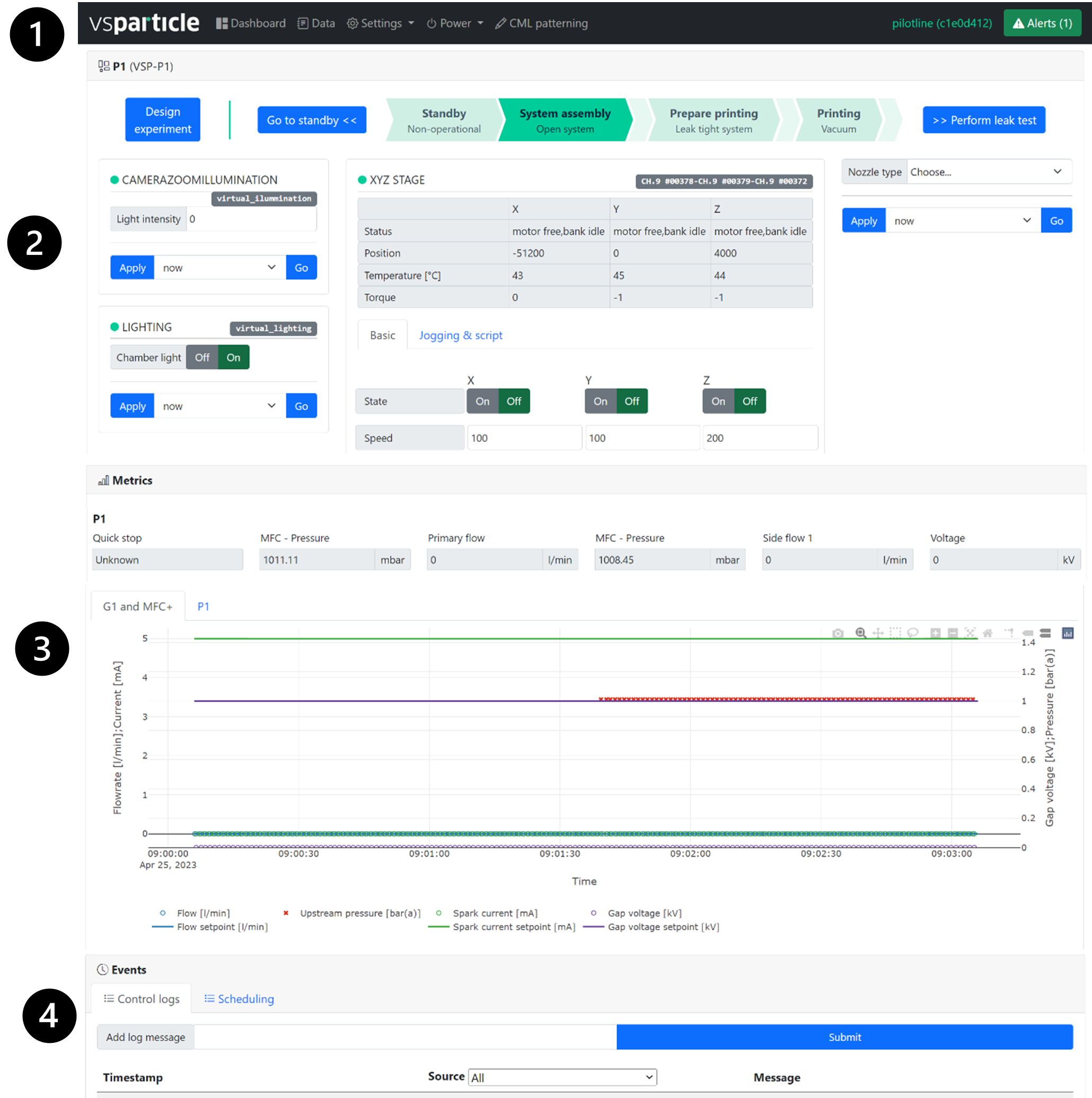The width and height of the screenshot is (1092, 1098).
Task: Open the Nozzle type dropdown
Action: (x=989, y=172)
